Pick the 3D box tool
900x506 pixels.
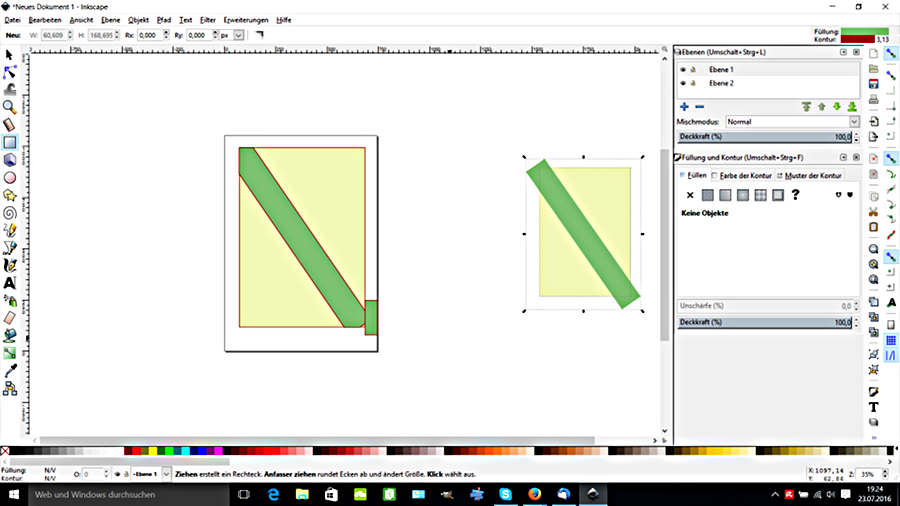pos(9,159)
